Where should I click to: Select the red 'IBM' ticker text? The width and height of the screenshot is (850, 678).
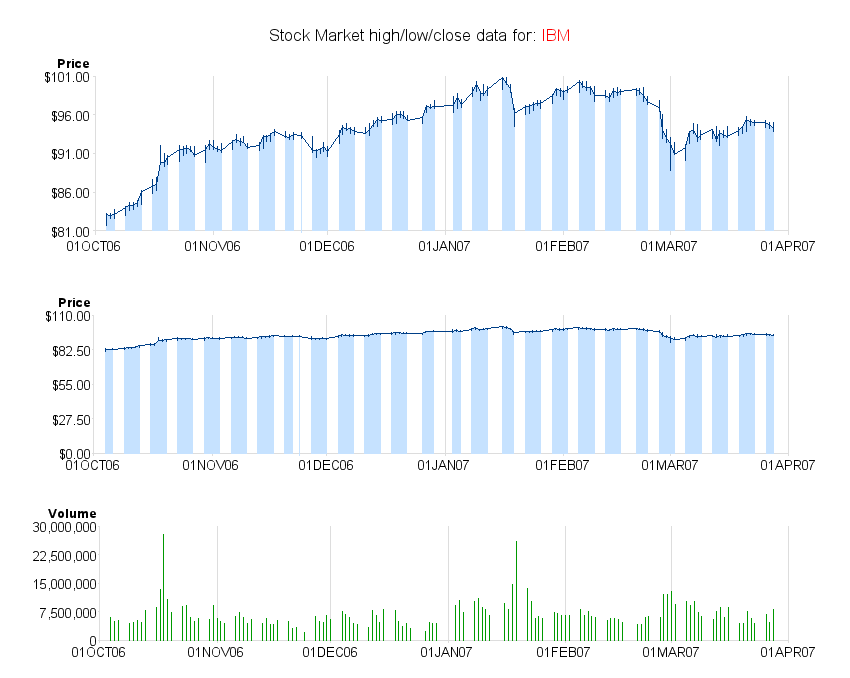[556, 36]
